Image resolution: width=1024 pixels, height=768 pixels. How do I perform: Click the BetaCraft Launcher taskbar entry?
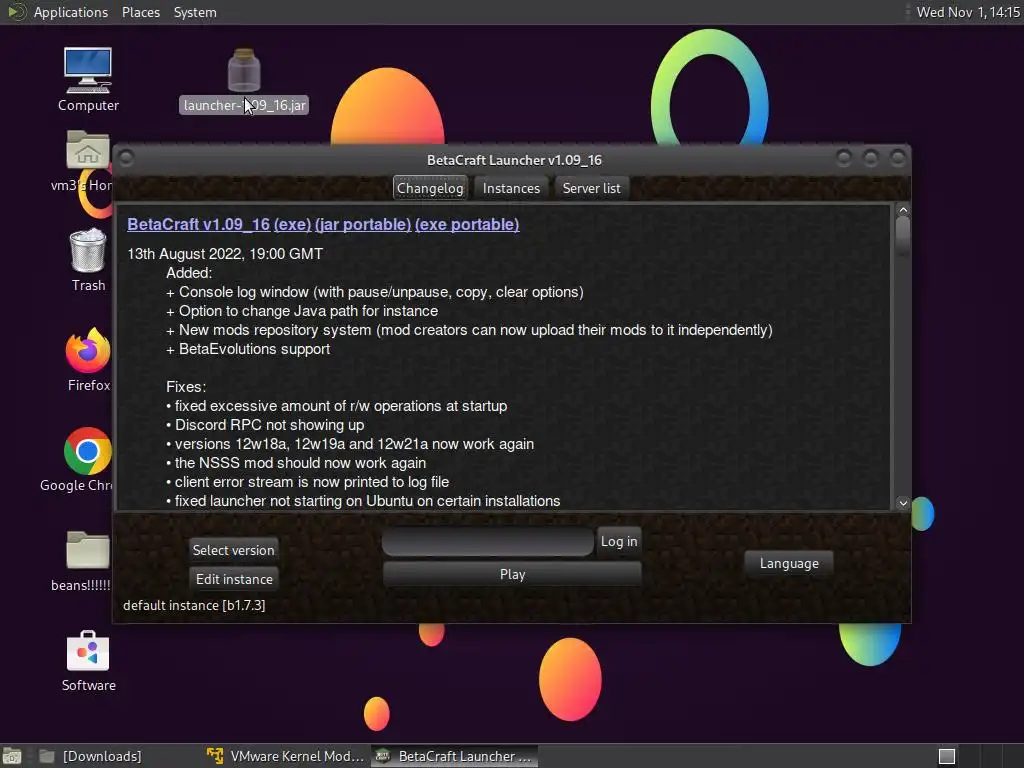455,756
